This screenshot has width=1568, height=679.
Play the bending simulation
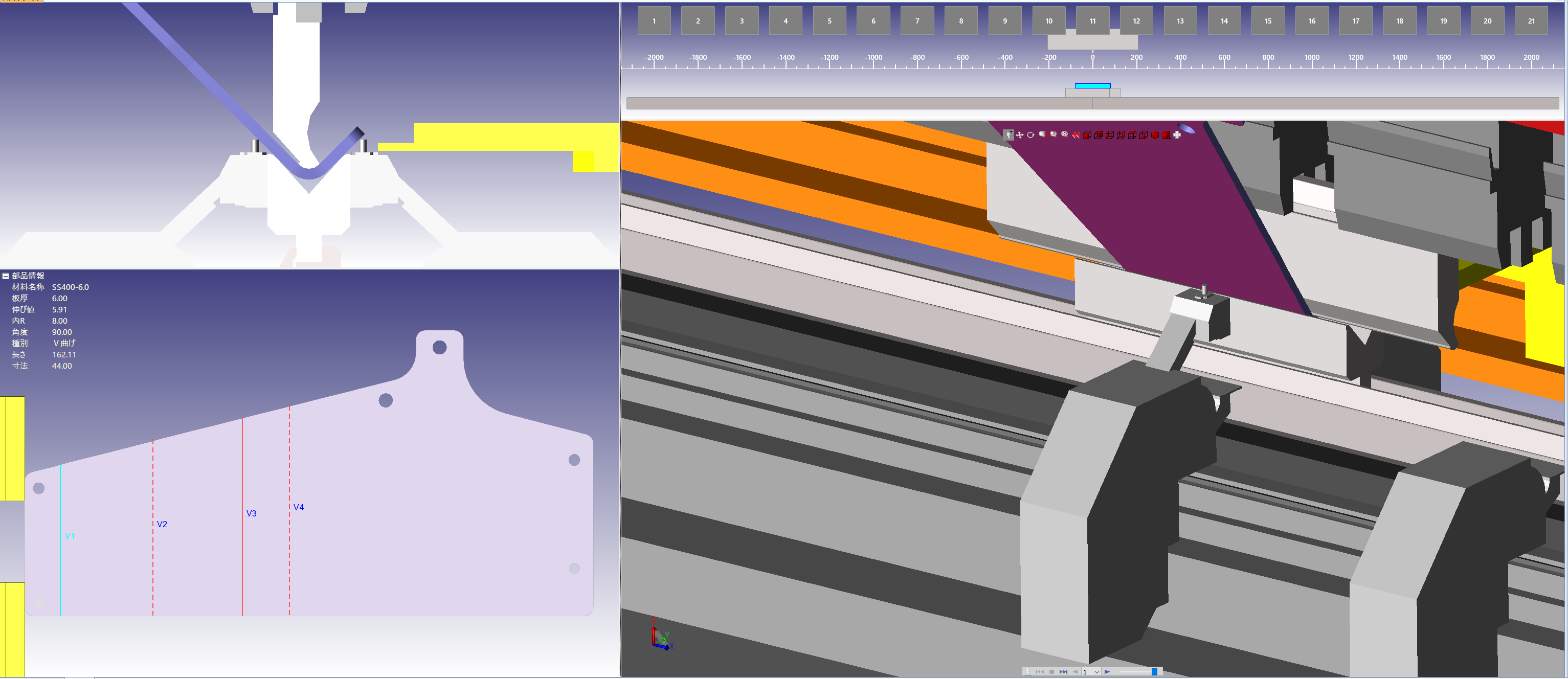click(x=1107, y=672)
